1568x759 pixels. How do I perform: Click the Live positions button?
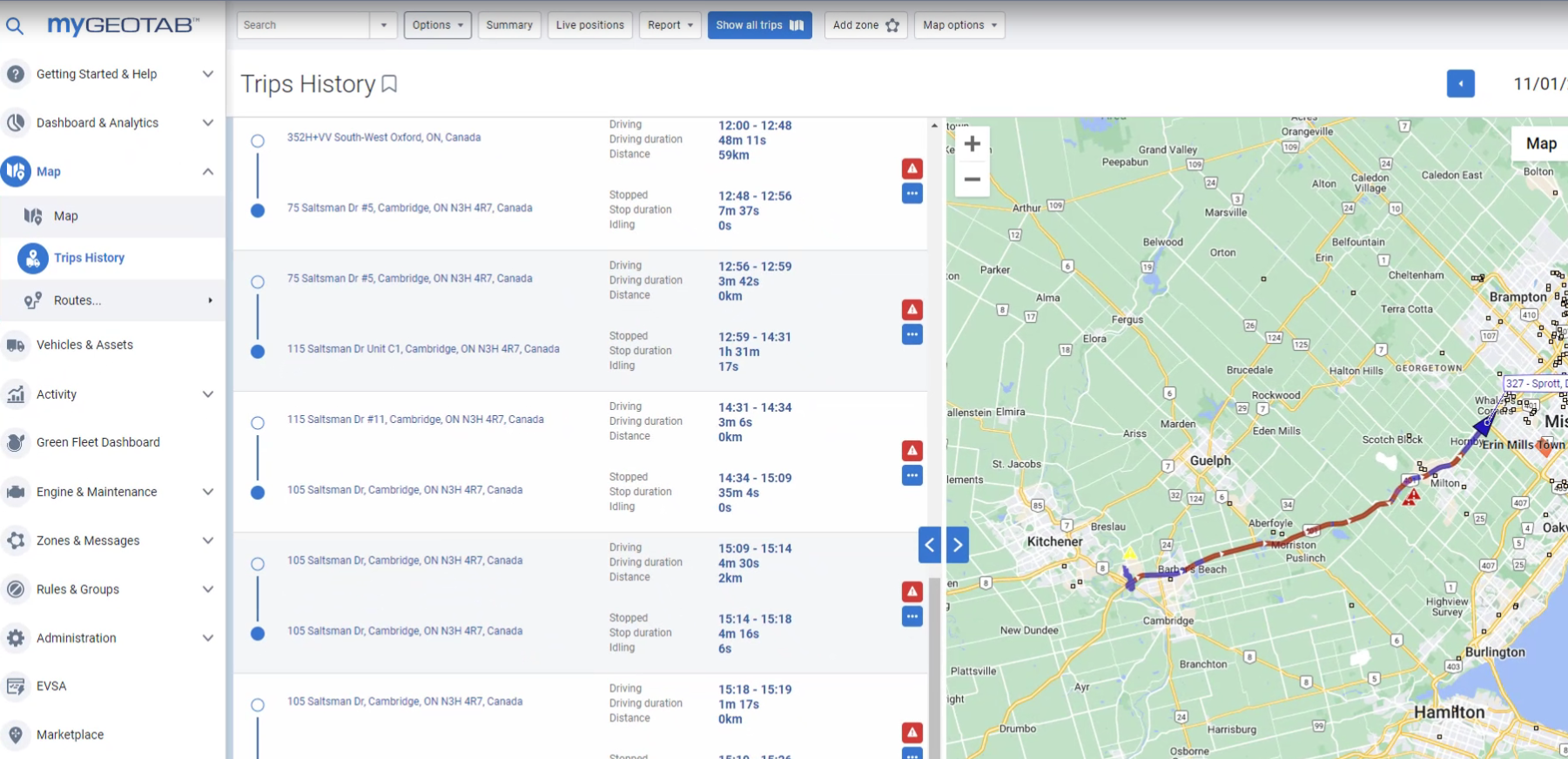(590, 25)
